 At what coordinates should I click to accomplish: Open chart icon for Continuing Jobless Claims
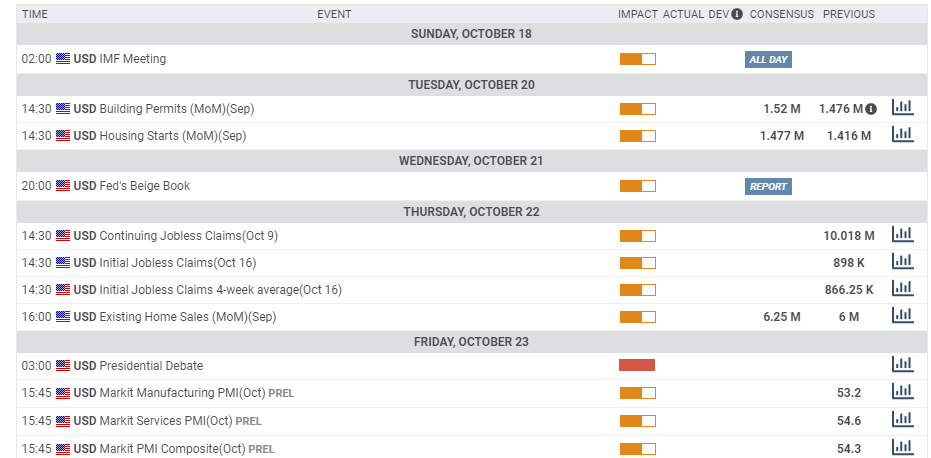(x=902, y=235)
